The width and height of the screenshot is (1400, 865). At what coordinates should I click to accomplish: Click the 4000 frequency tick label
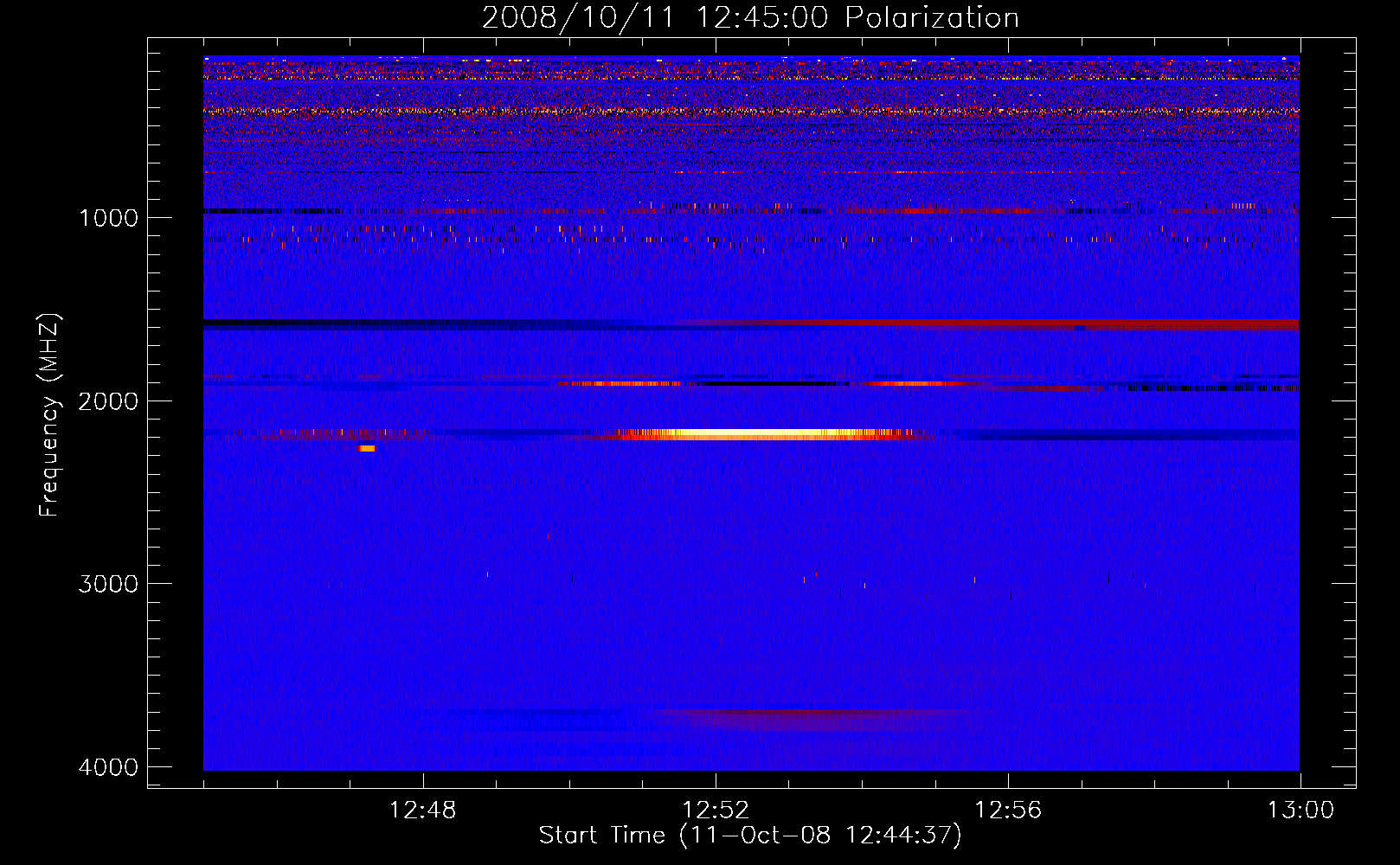[108, 767]
